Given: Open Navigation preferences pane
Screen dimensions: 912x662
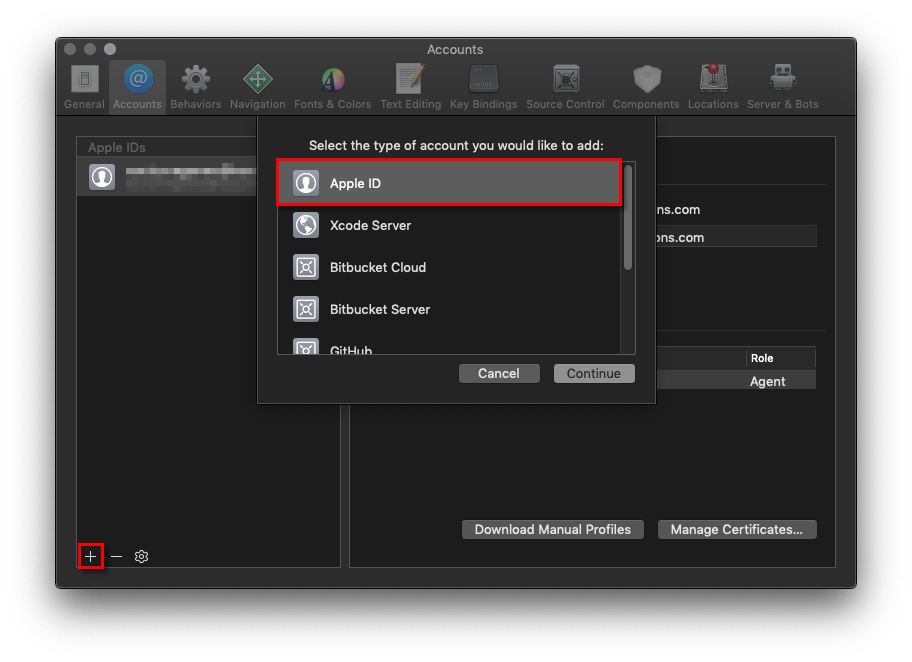Looking at the screenshot, I should [257, 86].
